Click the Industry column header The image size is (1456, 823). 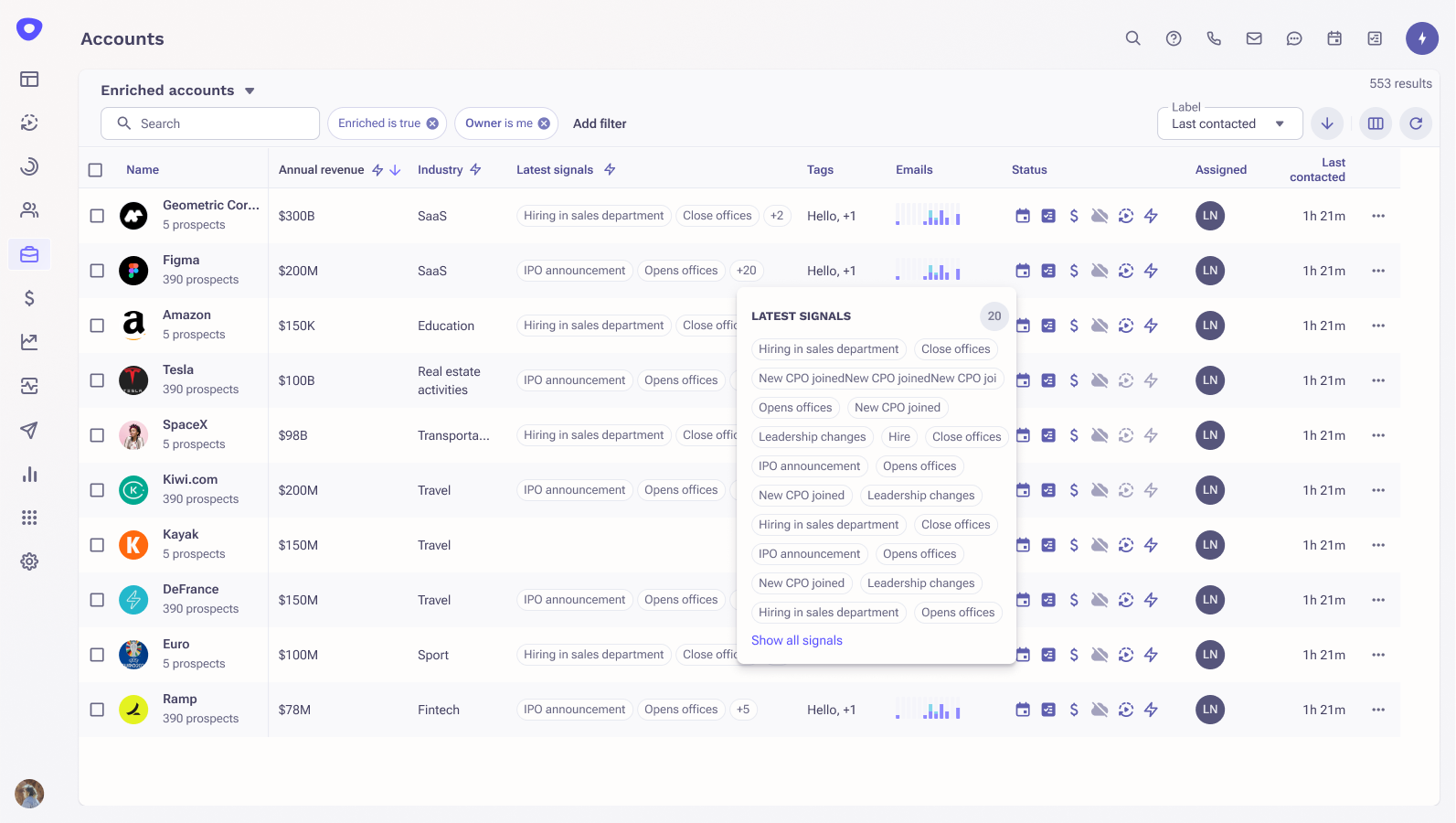tap(440, 170)
